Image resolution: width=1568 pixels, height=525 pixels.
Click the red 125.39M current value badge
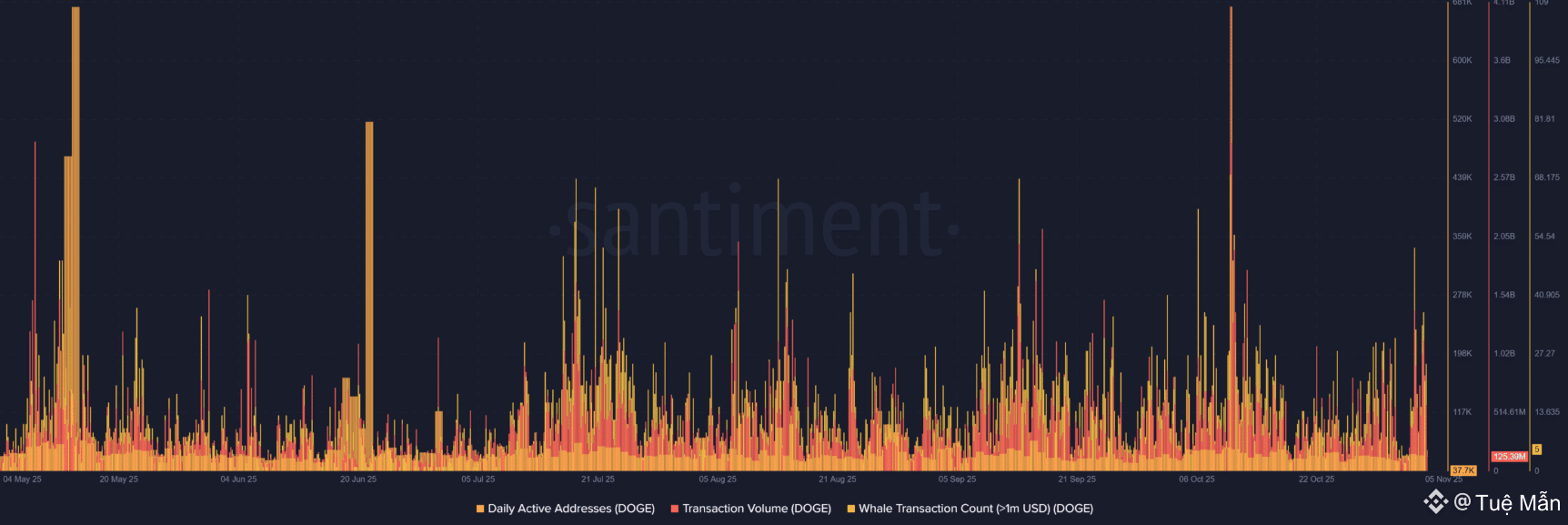(1509, 457)
